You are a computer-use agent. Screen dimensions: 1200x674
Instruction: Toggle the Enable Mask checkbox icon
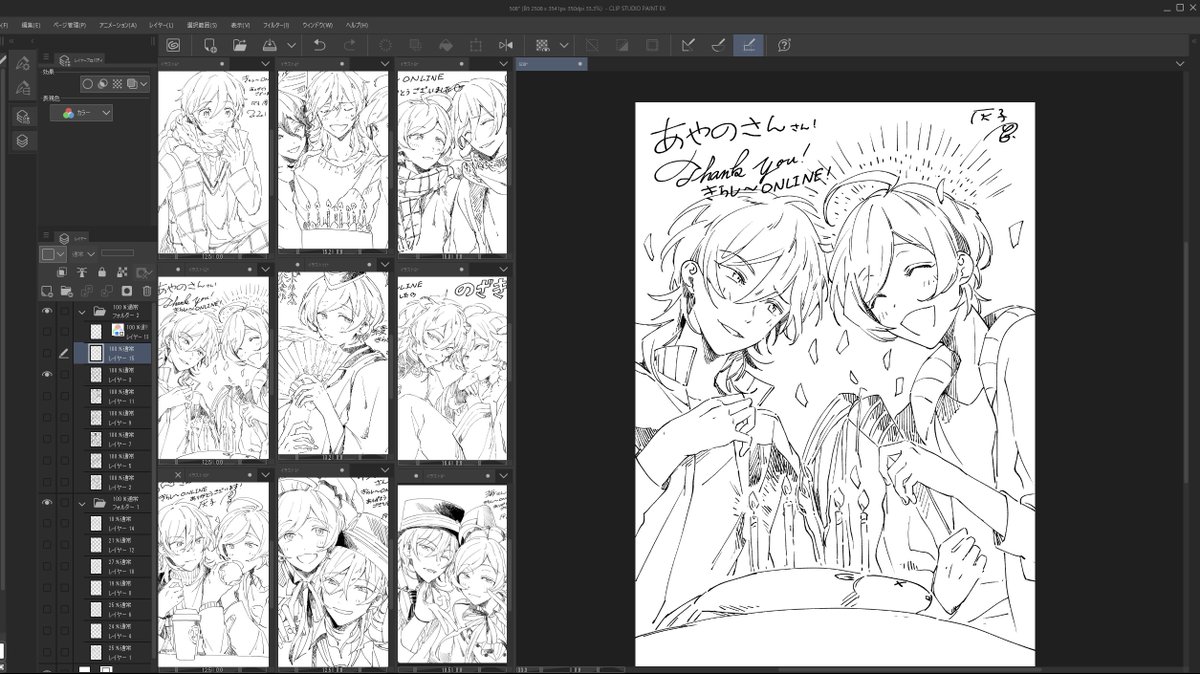point(142,272)
